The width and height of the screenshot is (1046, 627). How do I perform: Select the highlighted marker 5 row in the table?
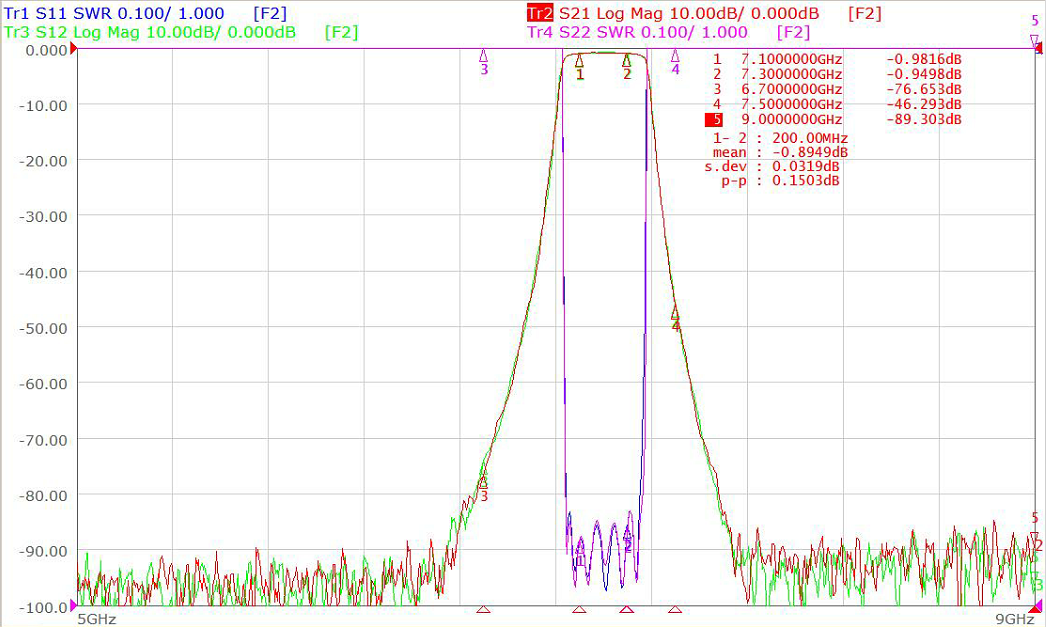click(x=834, y=120)
